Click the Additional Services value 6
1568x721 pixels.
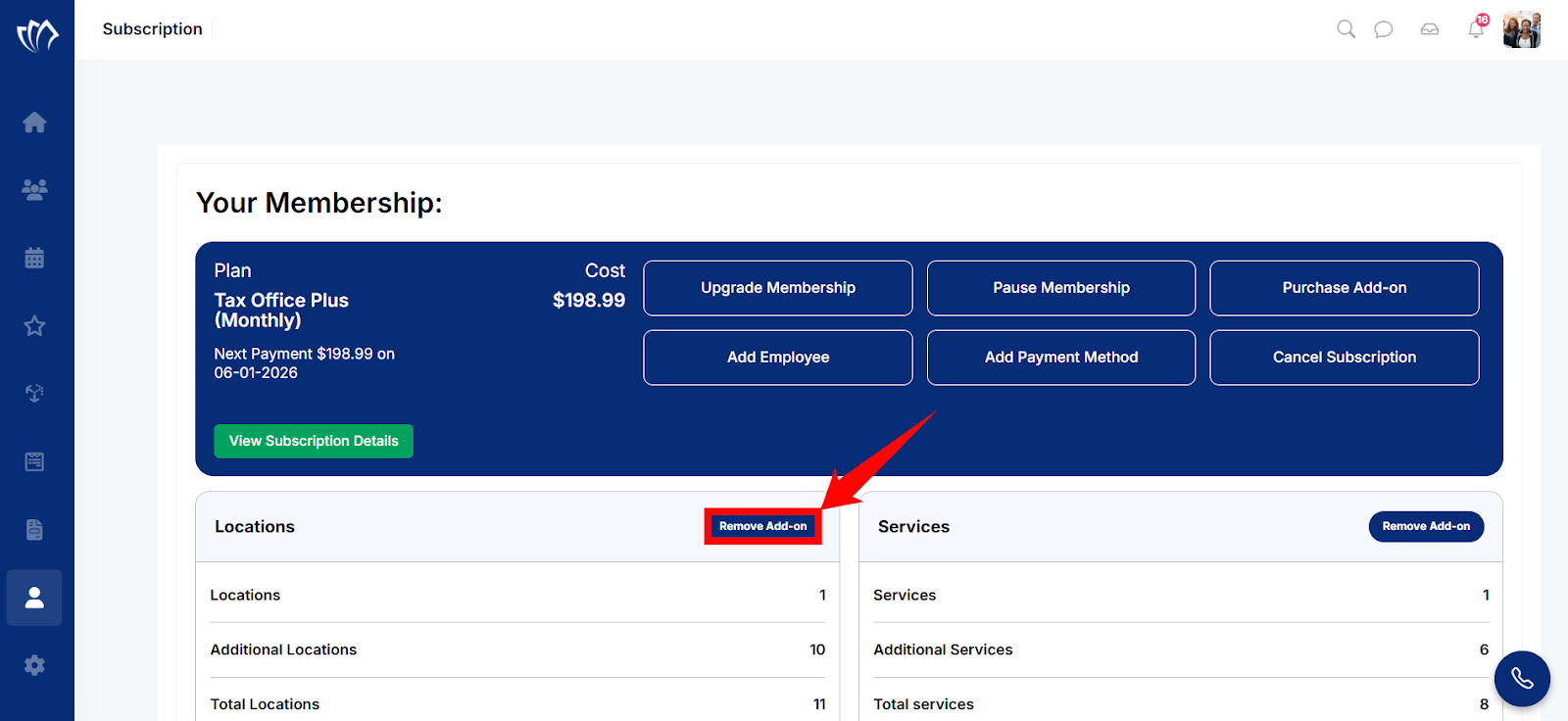[1484, 649]
